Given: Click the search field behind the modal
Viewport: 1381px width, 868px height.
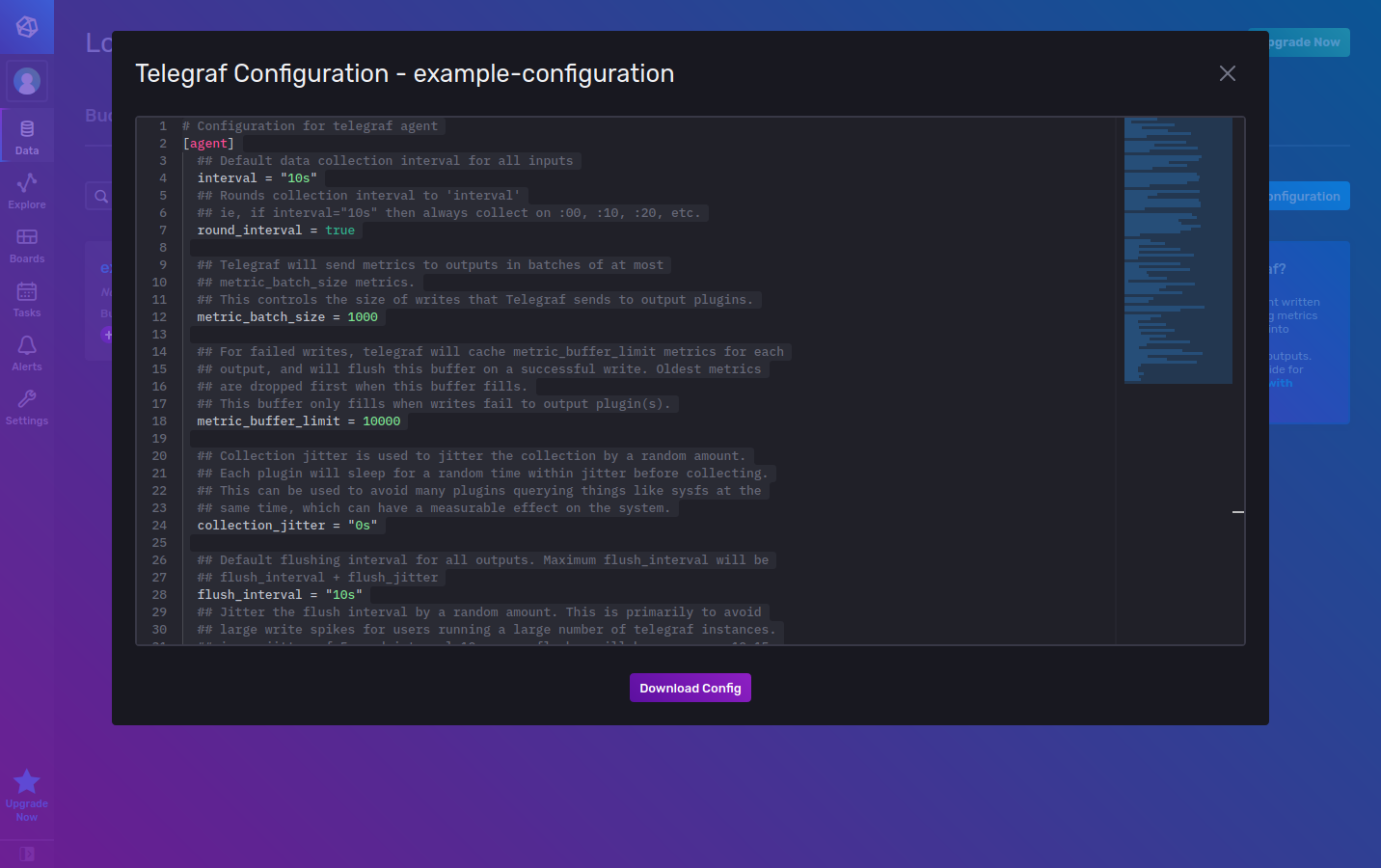Looking at the screenshot, I should [101, 196].
